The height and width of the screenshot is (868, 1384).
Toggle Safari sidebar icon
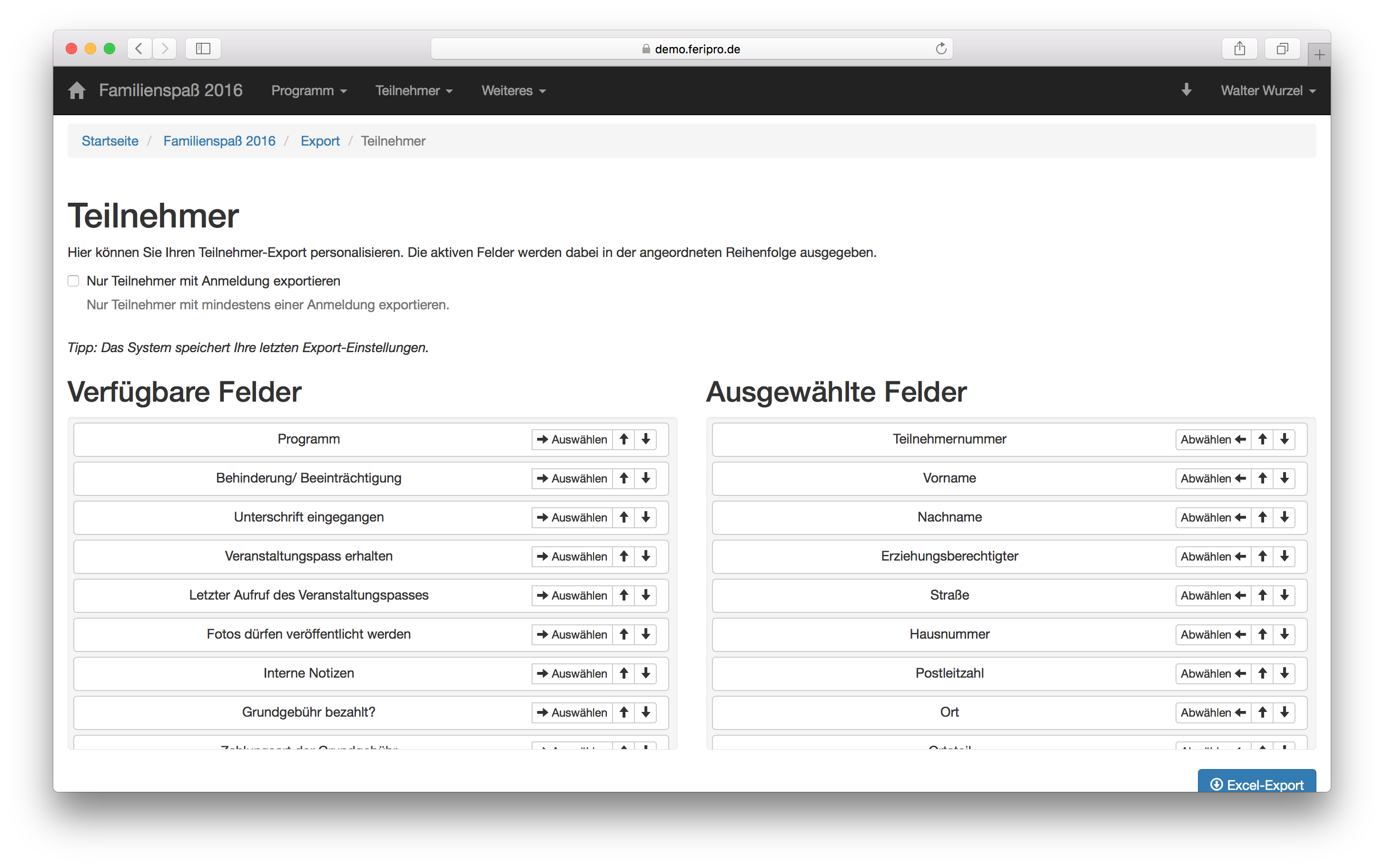point(203,49)
